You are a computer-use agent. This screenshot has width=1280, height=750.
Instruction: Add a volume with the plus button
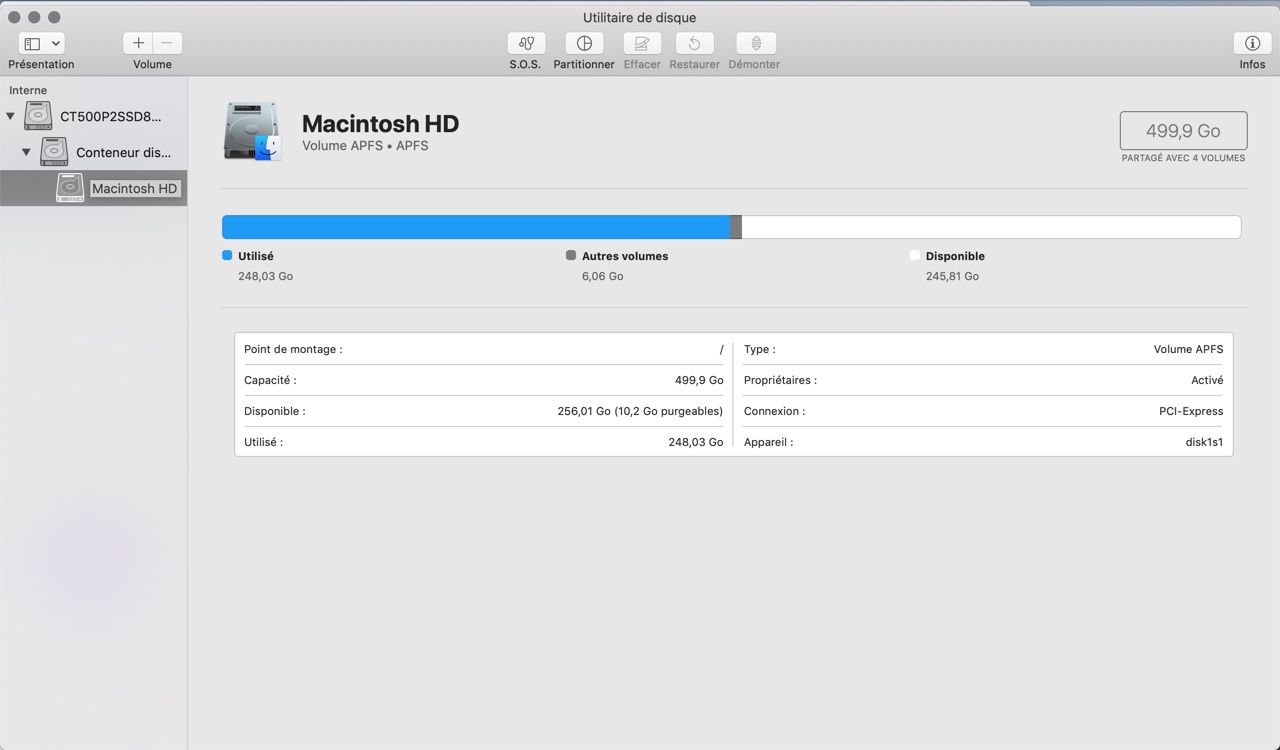click(x=138, y=43)
